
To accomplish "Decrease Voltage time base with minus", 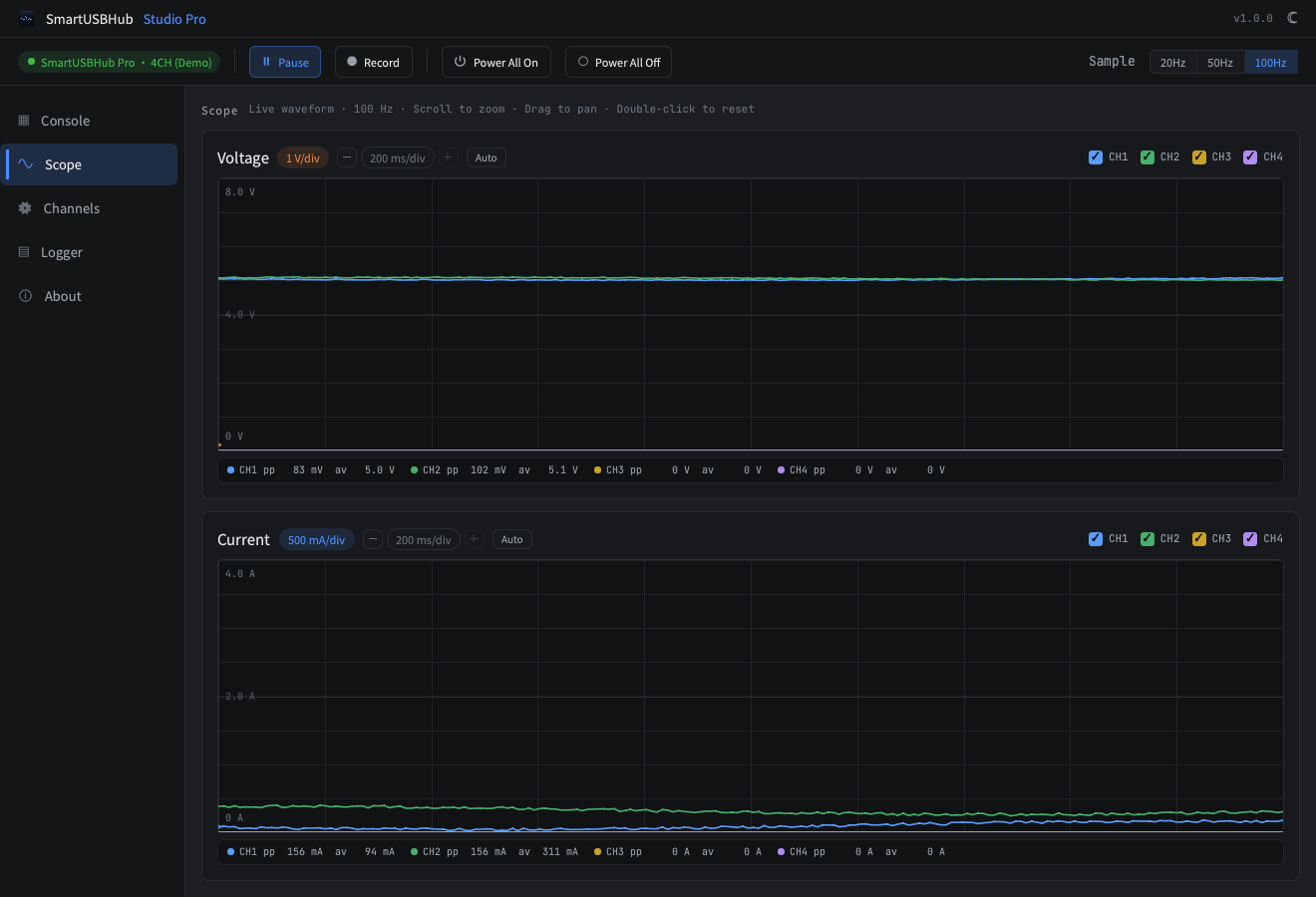I will pos(347,157).
